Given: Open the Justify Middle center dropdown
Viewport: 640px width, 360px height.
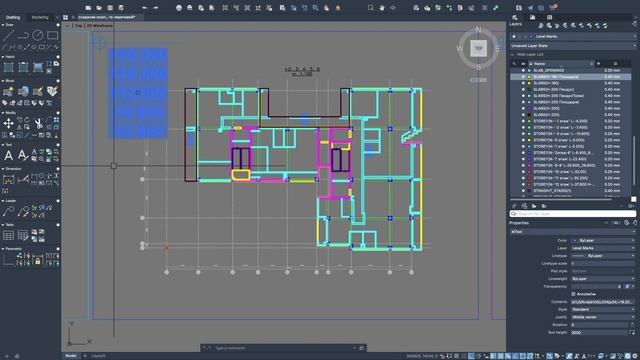Looking at the screenshot, I should (603, 317).
